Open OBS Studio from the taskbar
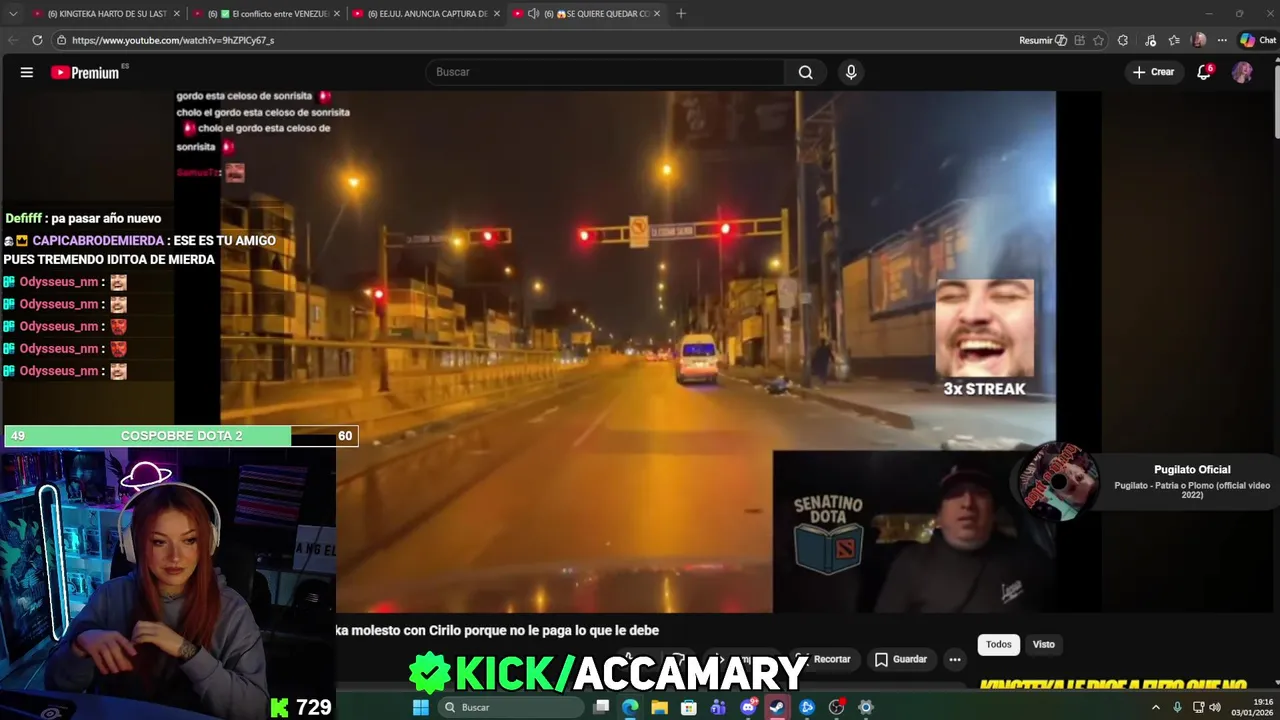The height and width of the screenshot is (720, 1280). pyautogui.click(x=837, y=707)
